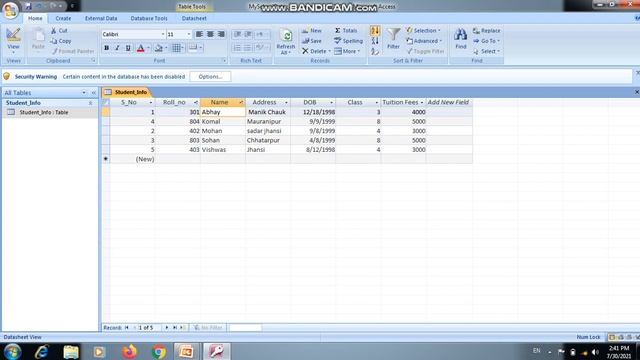
Task: Go to next record button
Action: tap(167, 328)
